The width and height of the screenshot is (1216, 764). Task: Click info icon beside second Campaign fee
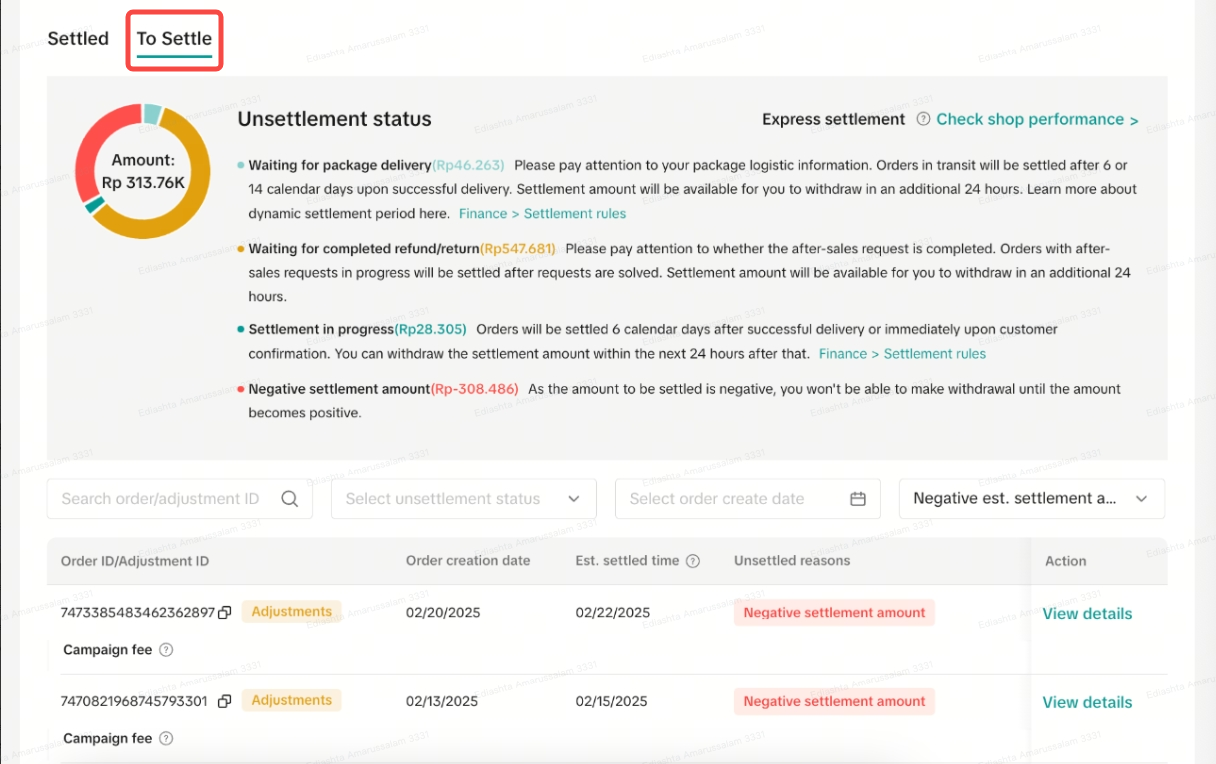(x=167, y=739)
